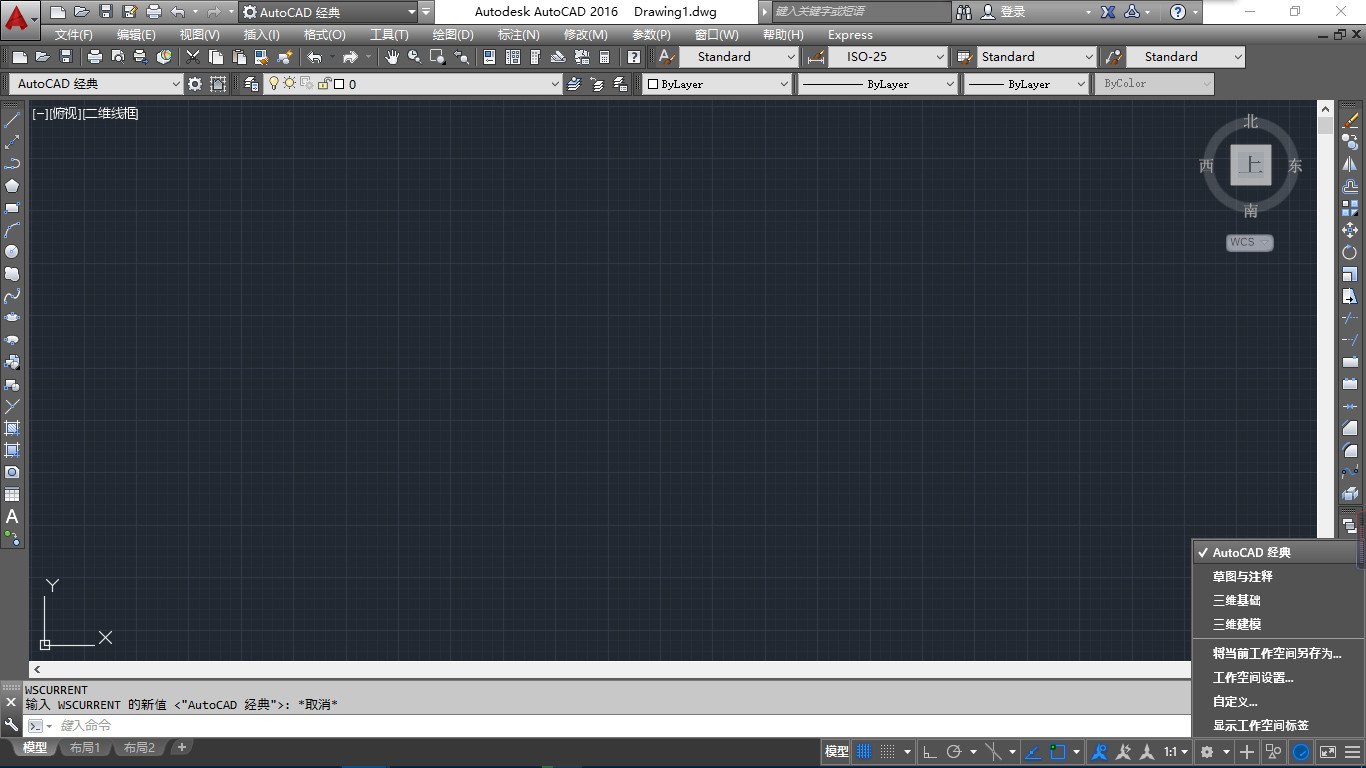
Task: Select the Table tool on left toolbar
Action: click(x=12, y=494)
